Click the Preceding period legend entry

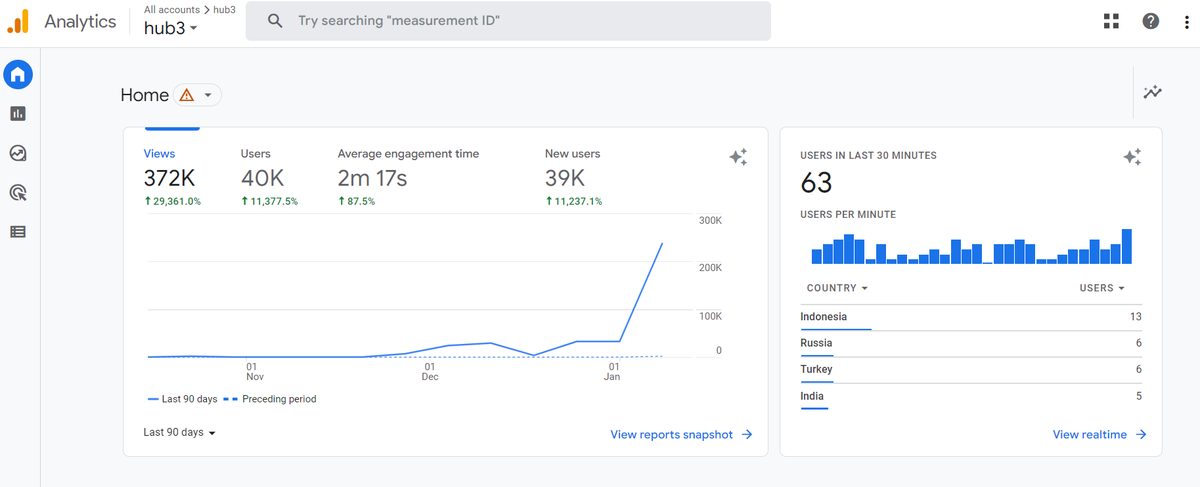tap(269, 399)
